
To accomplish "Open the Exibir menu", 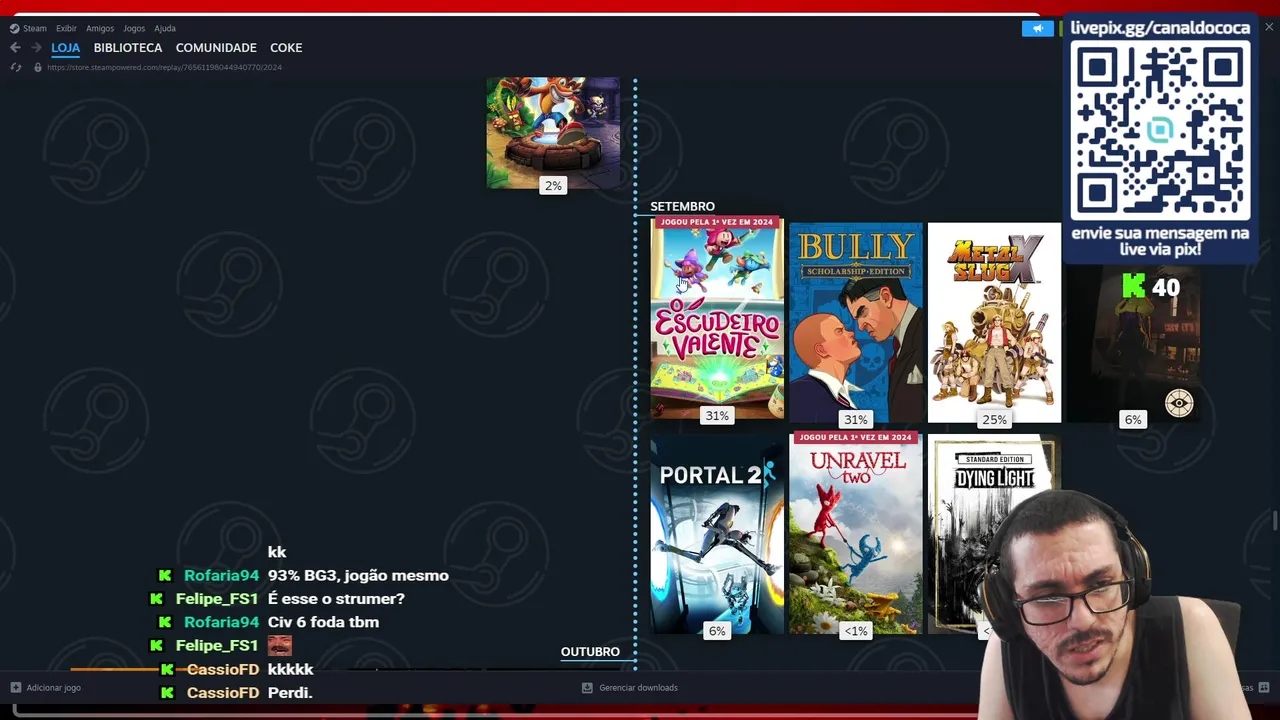I will pos(66,28).
